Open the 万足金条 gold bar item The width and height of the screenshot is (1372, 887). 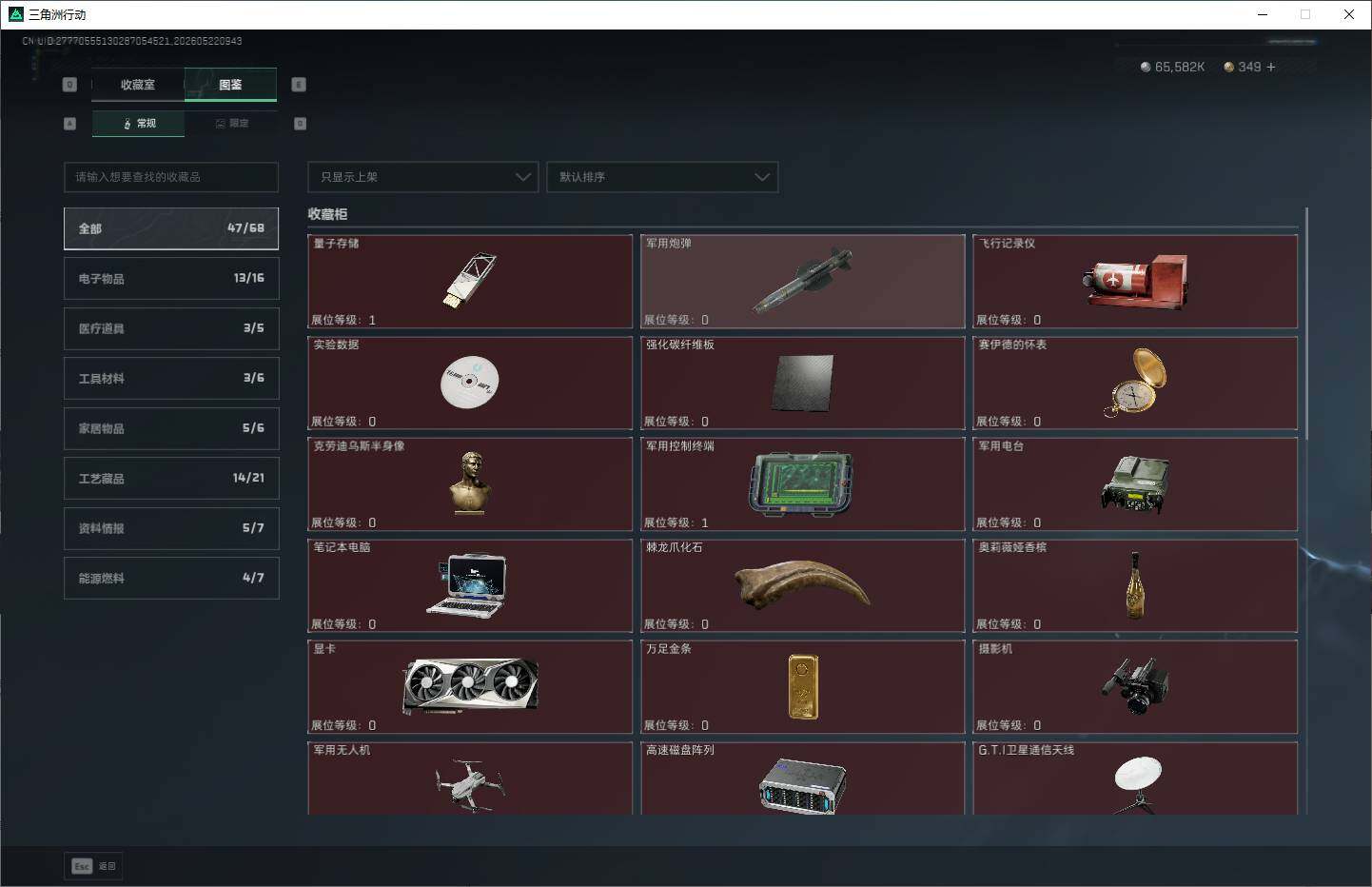(x=803, y=687)
